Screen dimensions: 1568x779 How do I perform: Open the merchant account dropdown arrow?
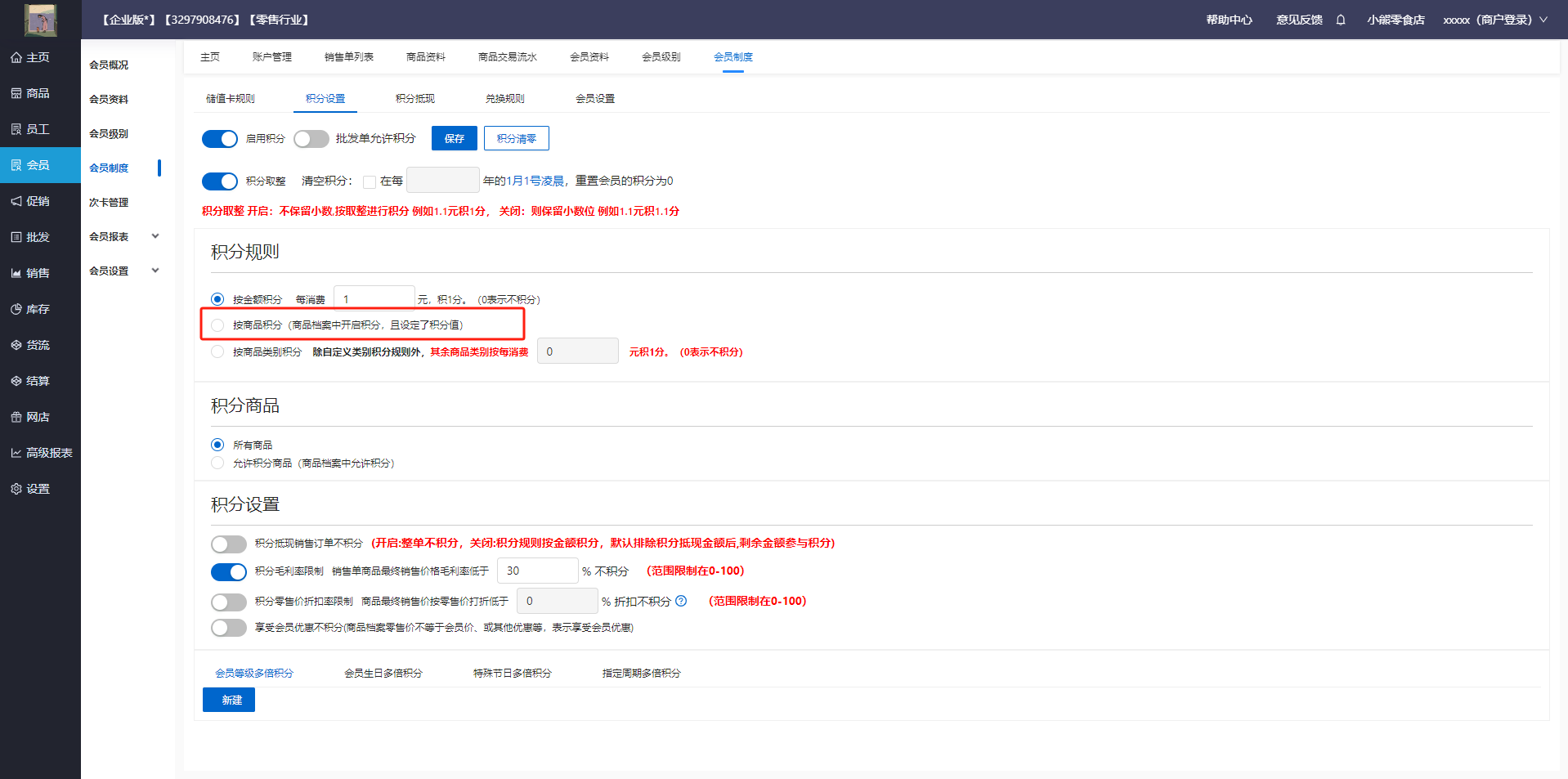click(x=1543, y=20)
